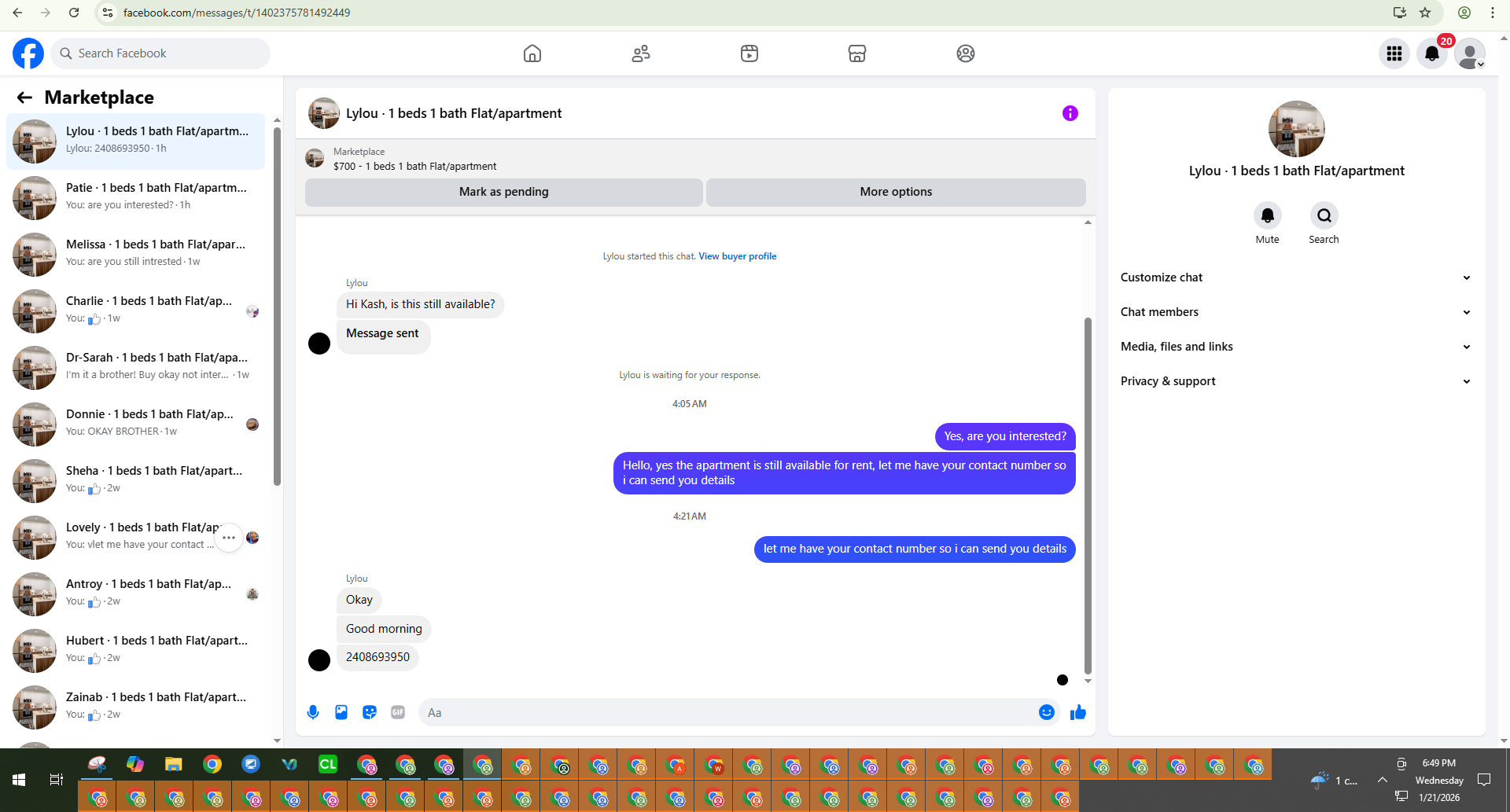
Task: Open Antroy conversation
Action: coord(135,594)
